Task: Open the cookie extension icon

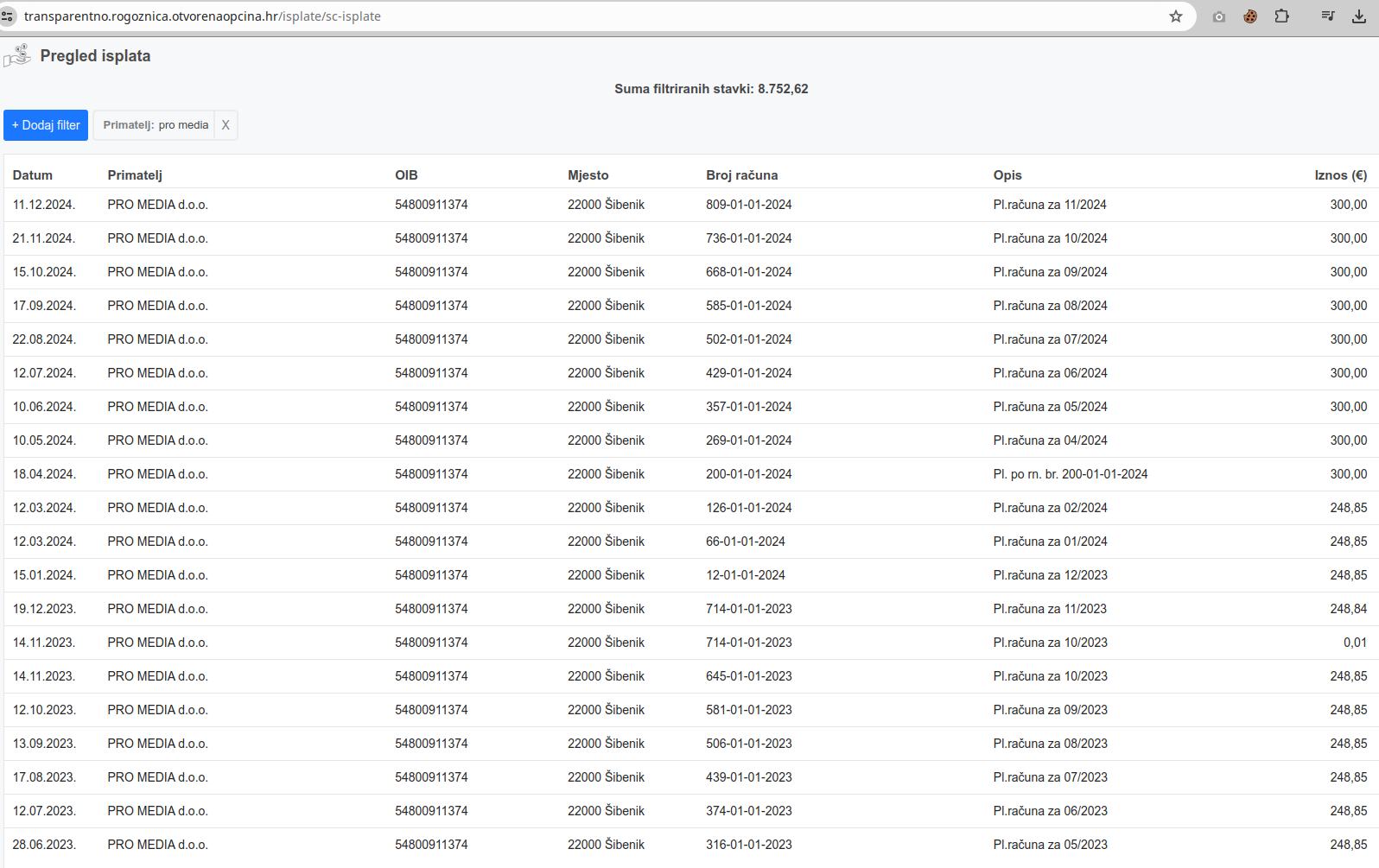Action: [x=1249, y=16]
